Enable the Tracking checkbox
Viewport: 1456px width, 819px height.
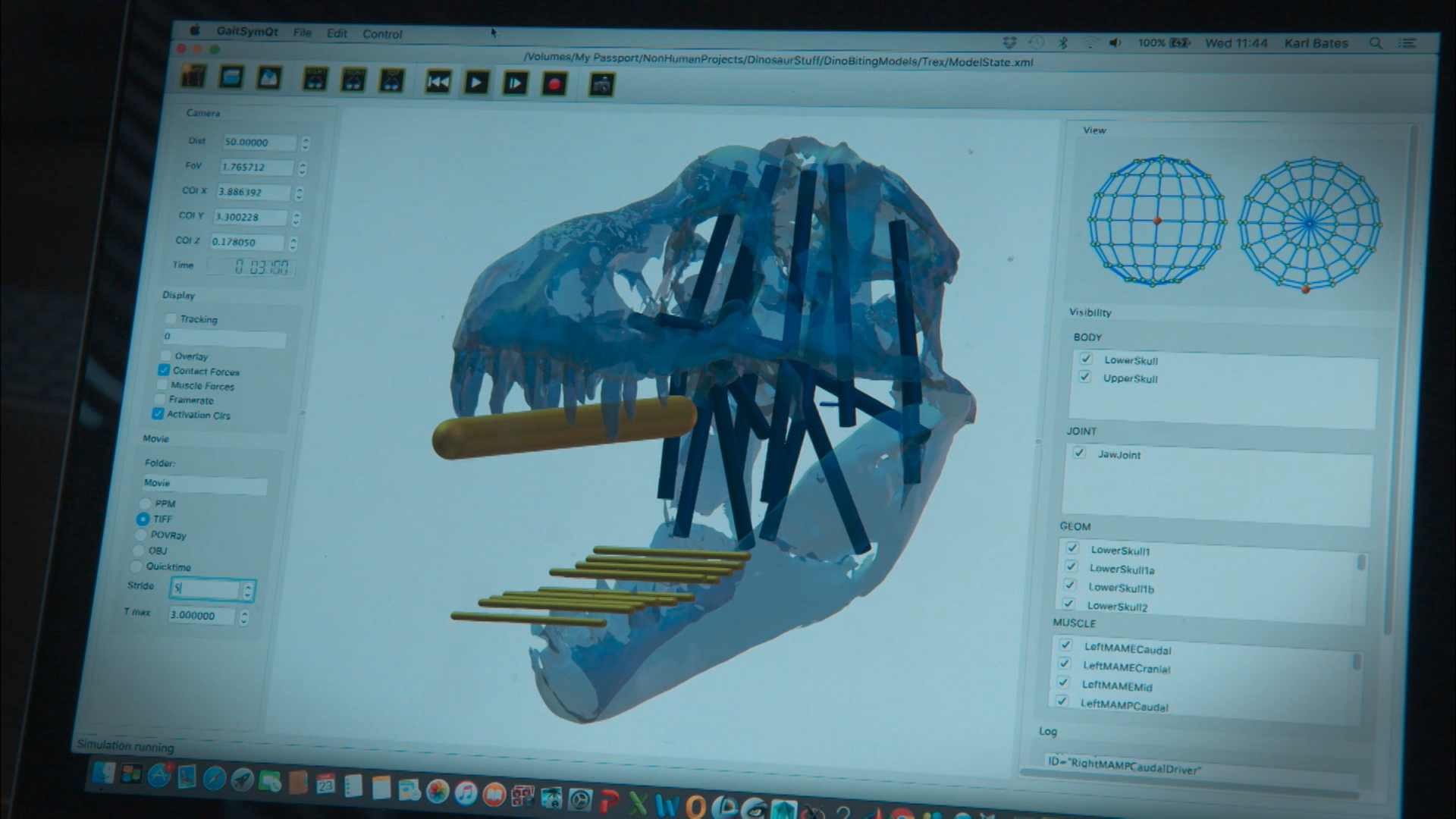(171, 318)
